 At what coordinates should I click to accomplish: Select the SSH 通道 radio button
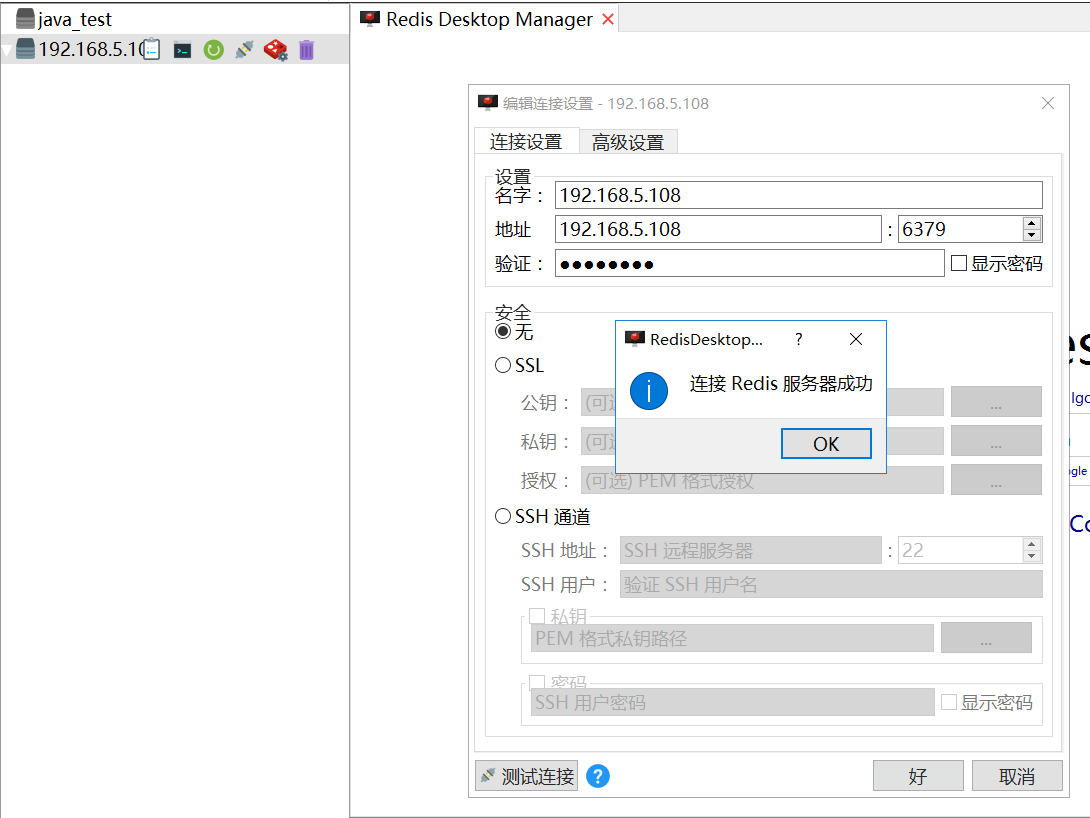click(503, 516)
